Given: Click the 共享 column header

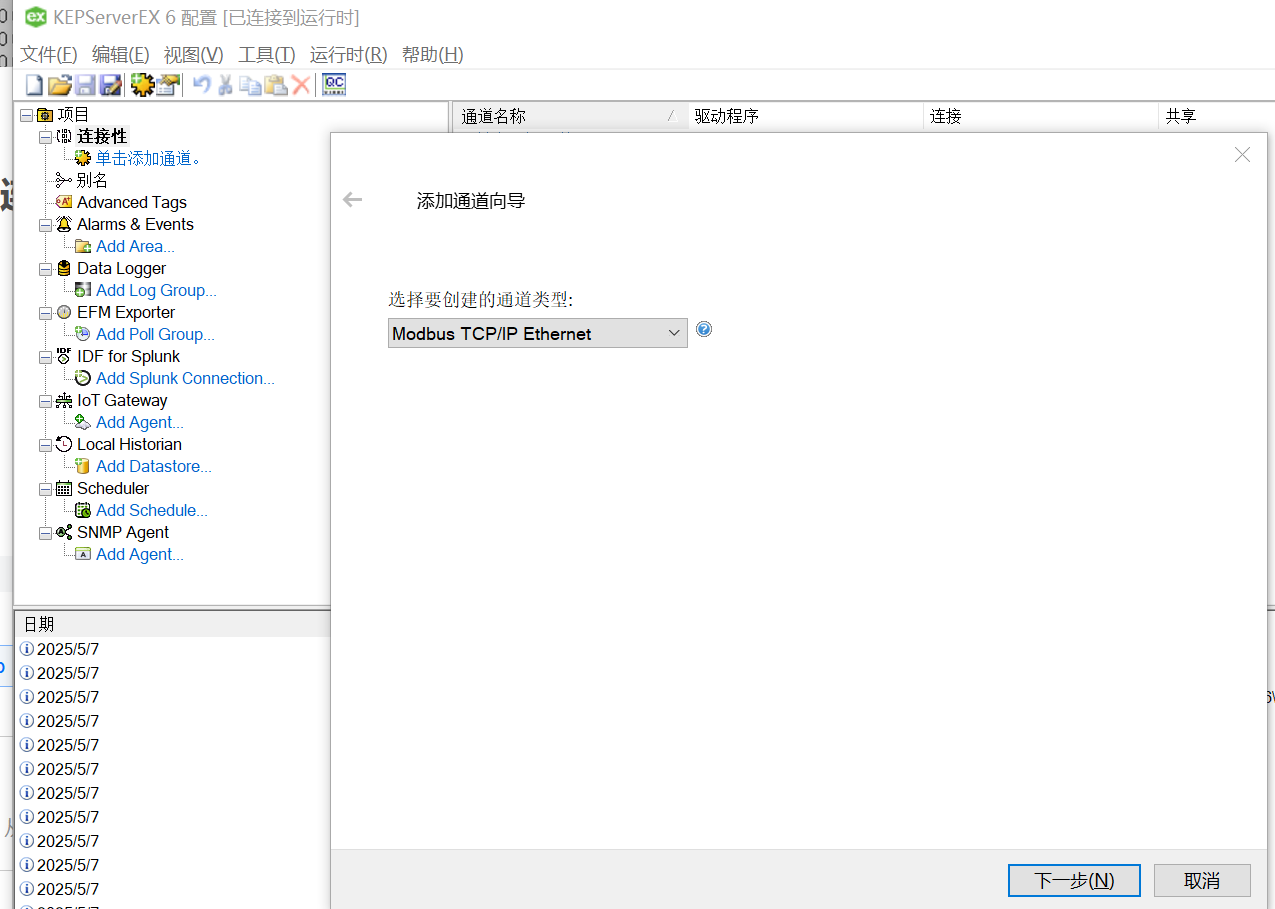Looking at the screenshot, I should click(1216, 116).
